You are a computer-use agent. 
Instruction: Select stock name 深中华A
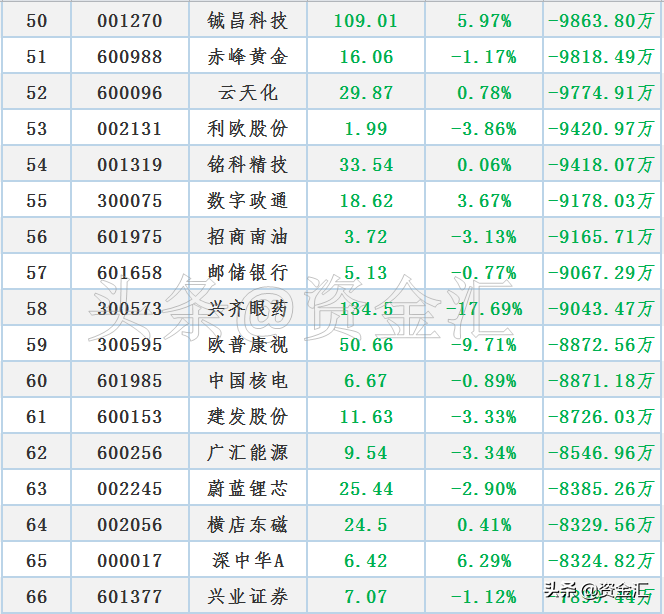[248, 561]
